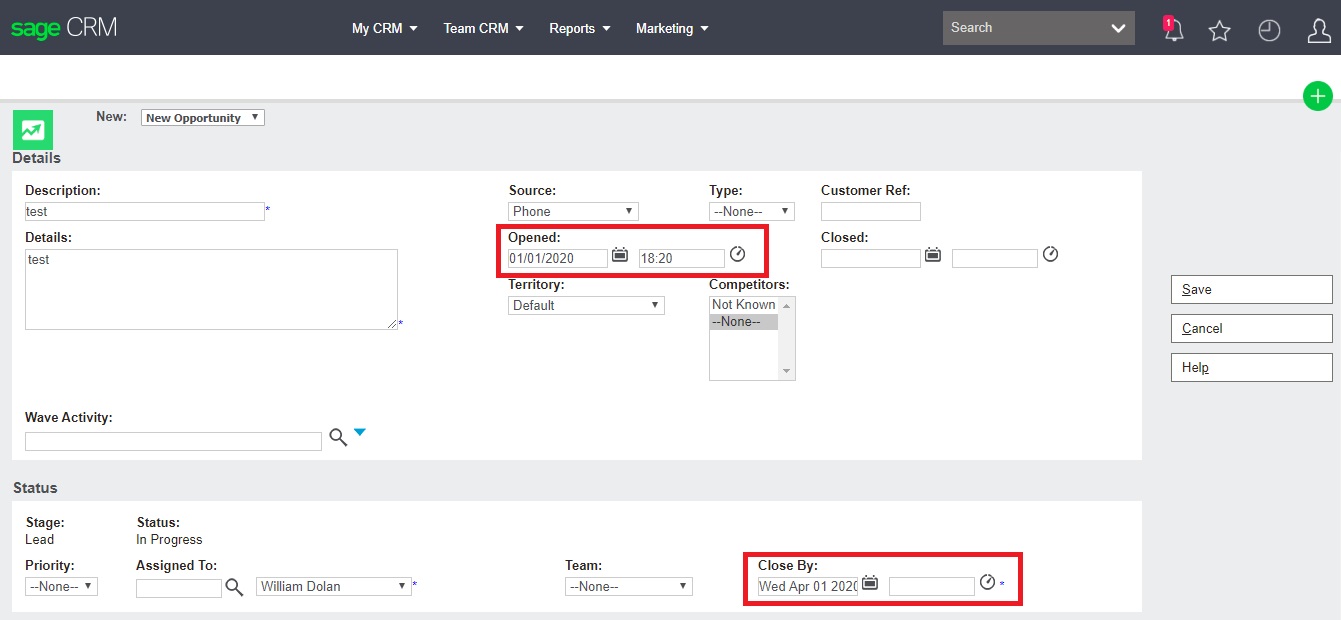Open the notifications bell icon
This screenshot has width=1341, height=620.
pos(1173,30)
